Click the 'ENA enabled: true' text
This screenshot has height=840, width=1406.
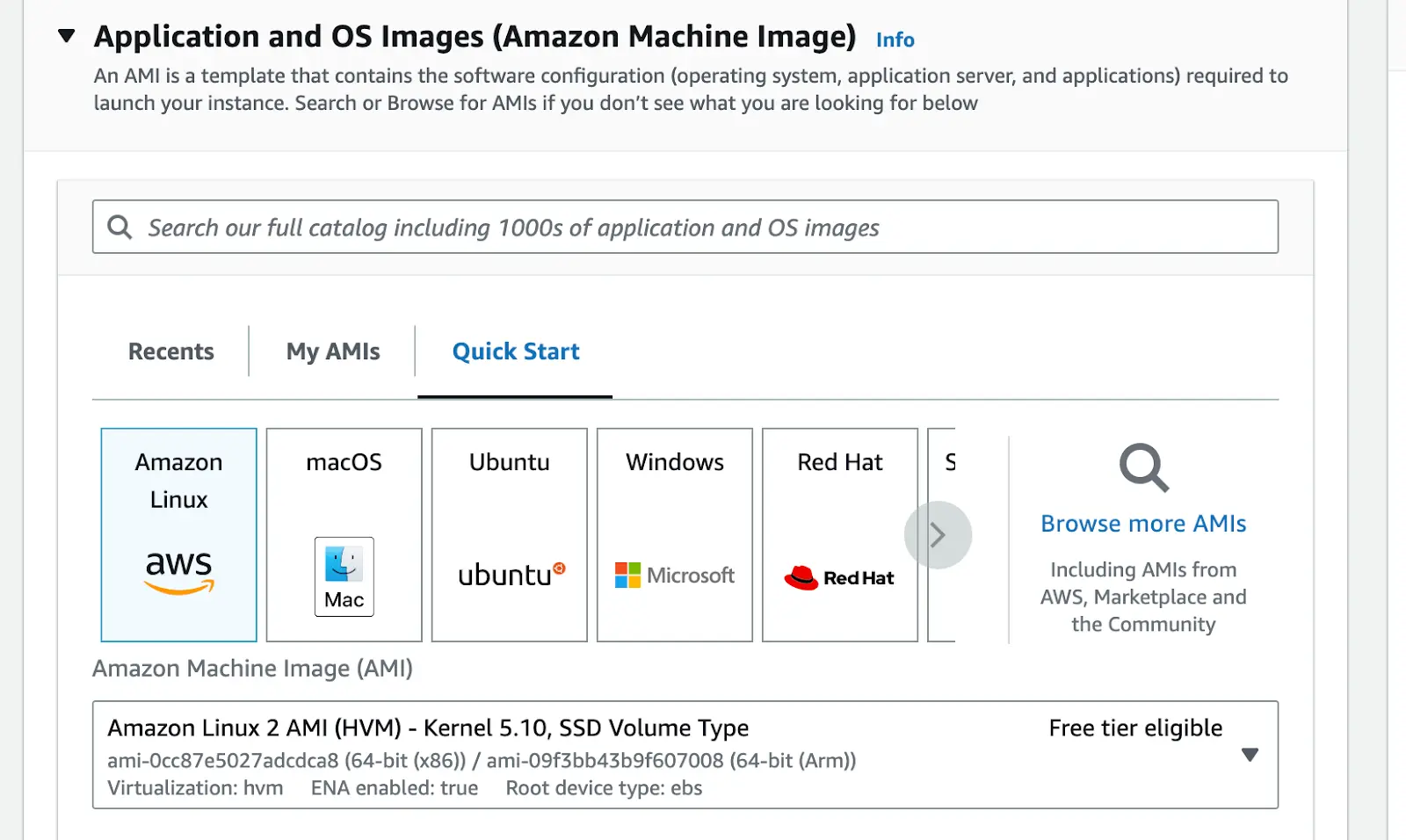395,788
